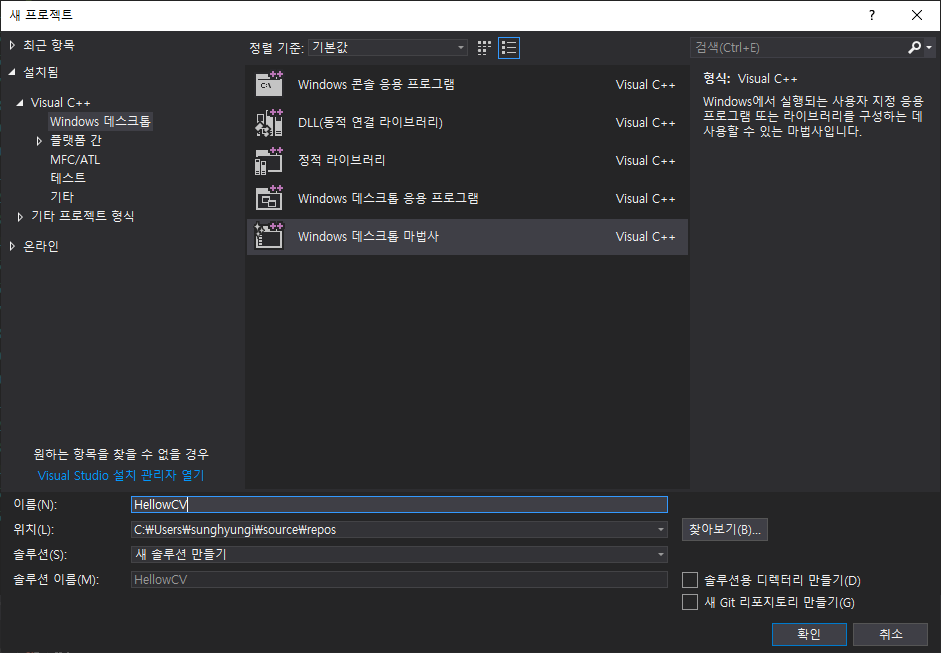
Task: Select MFC/ATL in the tree
Action: tap(75, 160)
